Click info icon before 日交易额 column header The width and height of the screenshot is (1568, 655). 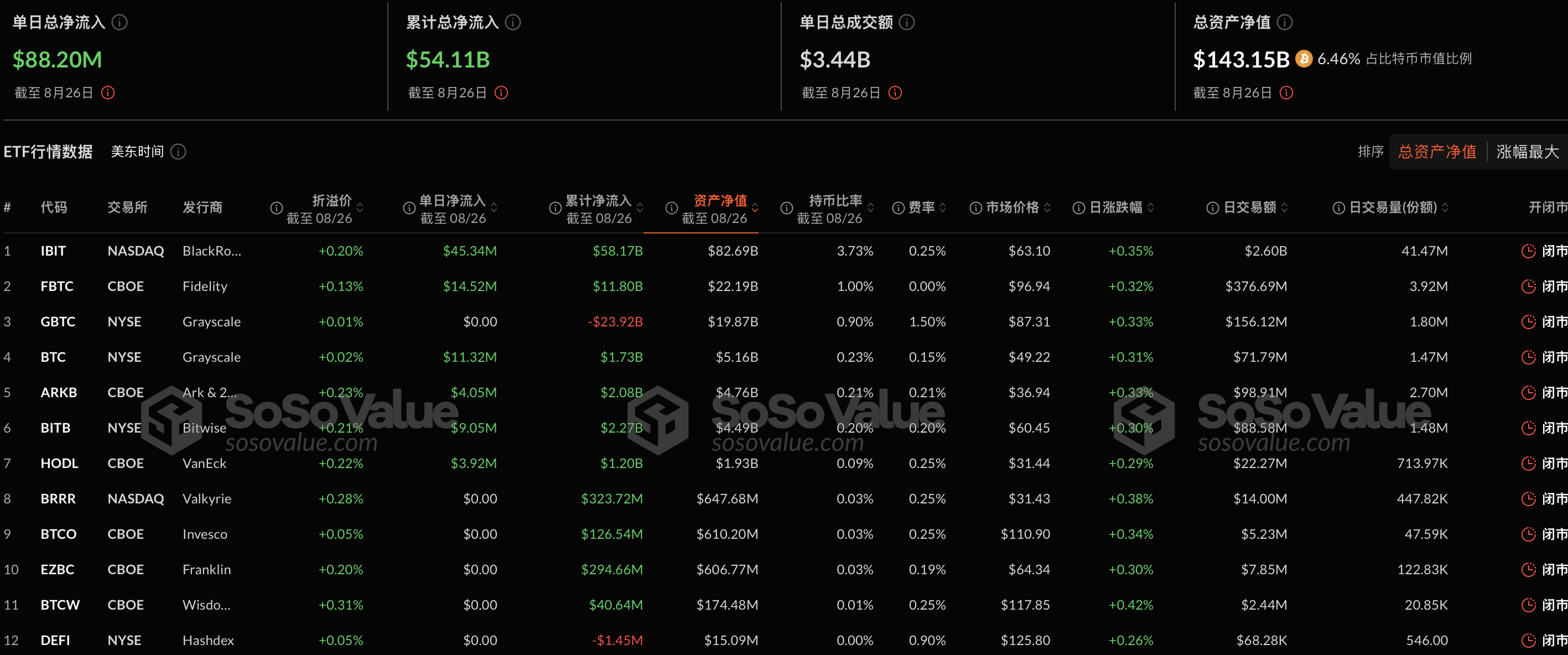coord(1212,208)
